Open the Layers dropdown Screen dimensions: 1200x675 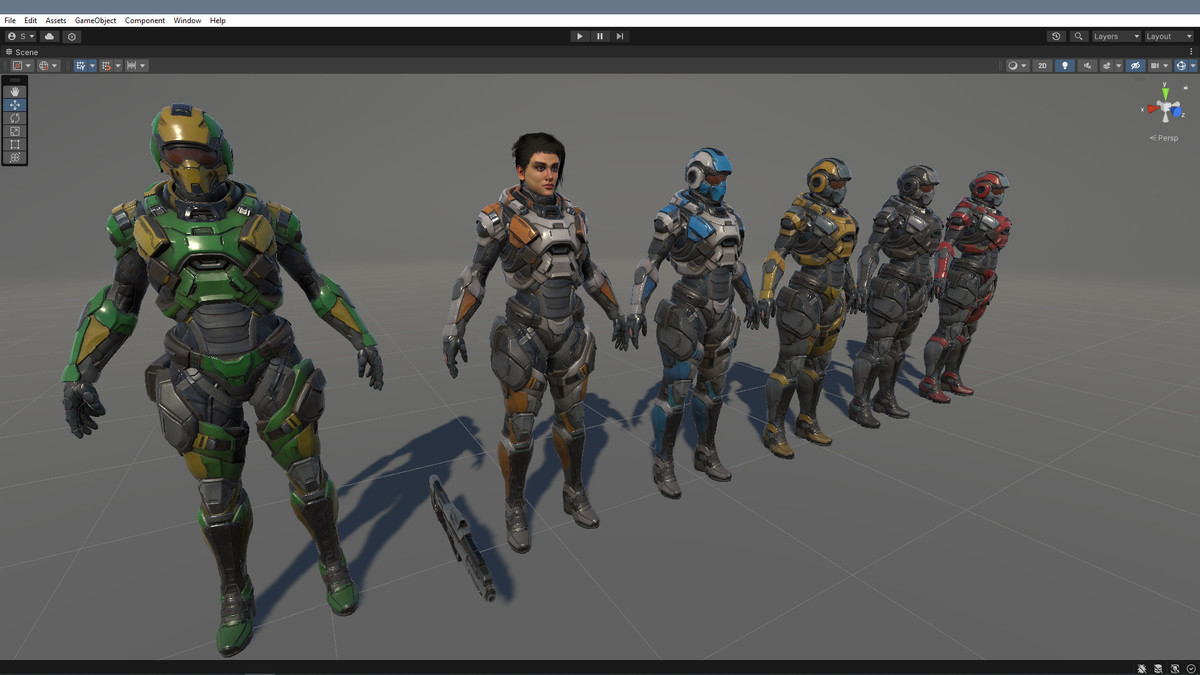click(1116, 36)
